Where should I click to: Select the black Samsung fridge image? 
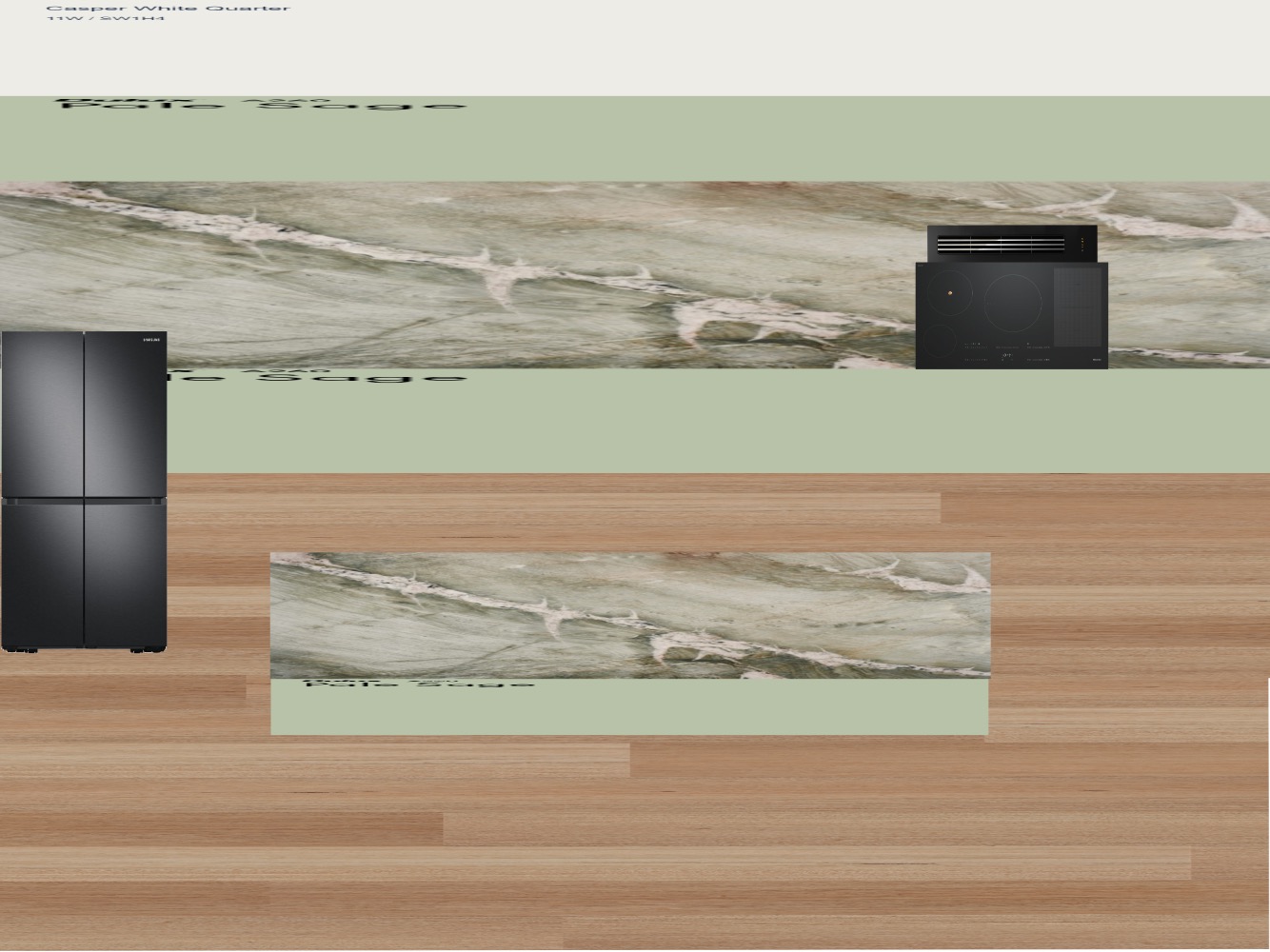84,491
